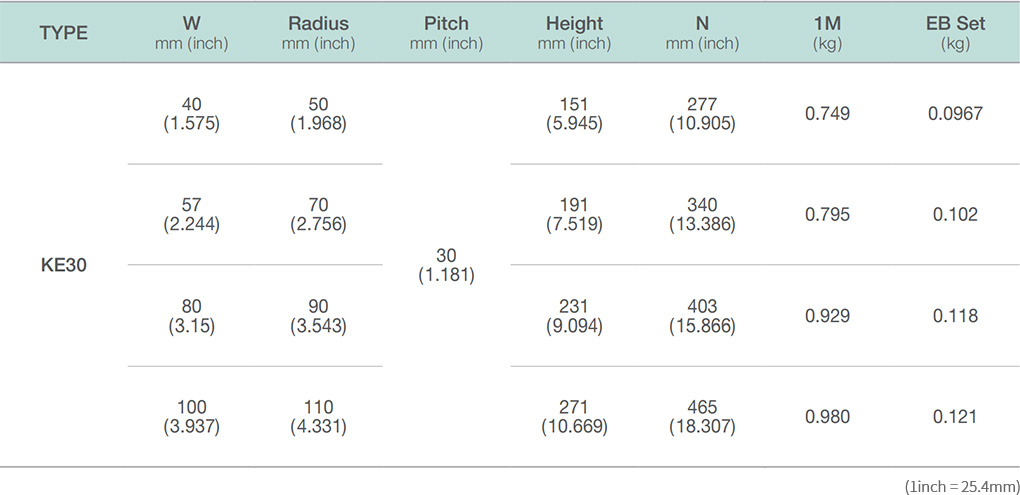
Task: Select the 465 (18.307) N value
Action: 702,417
